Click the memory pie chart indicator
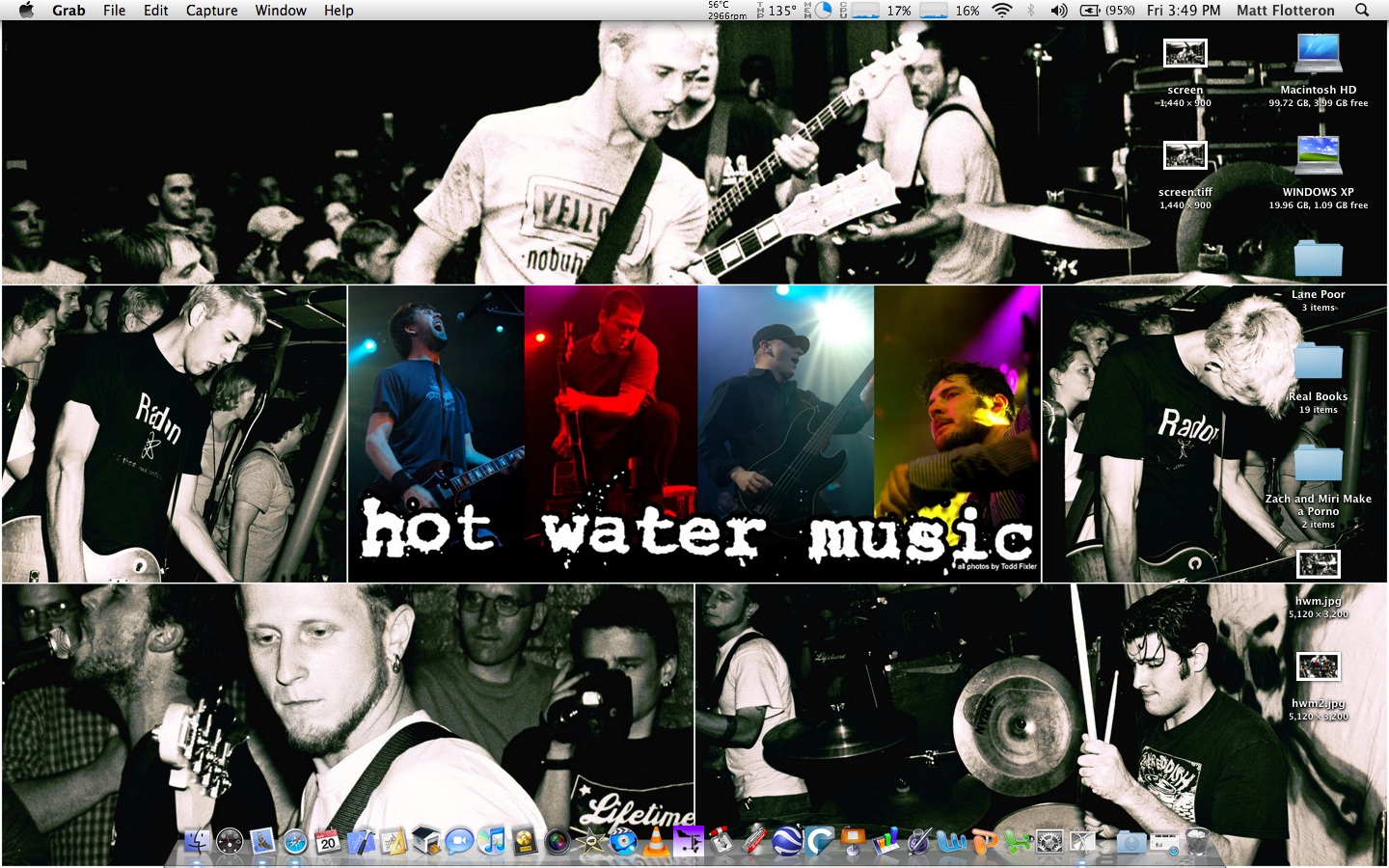Viewport: 1389px width, 868px height. tap(823, 10)
